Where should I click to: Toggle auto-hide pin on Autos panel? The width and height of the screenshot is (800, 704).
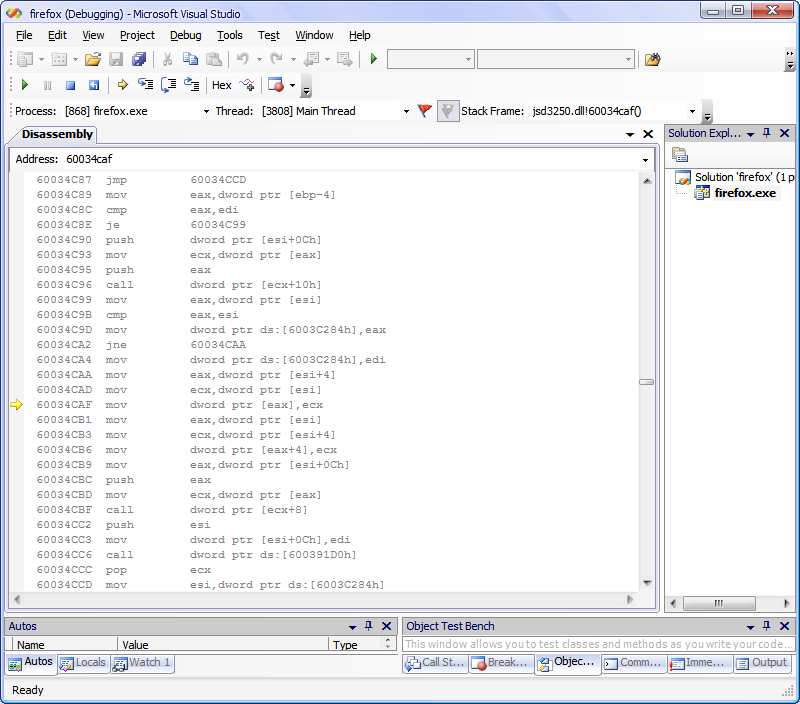(368, 626)
